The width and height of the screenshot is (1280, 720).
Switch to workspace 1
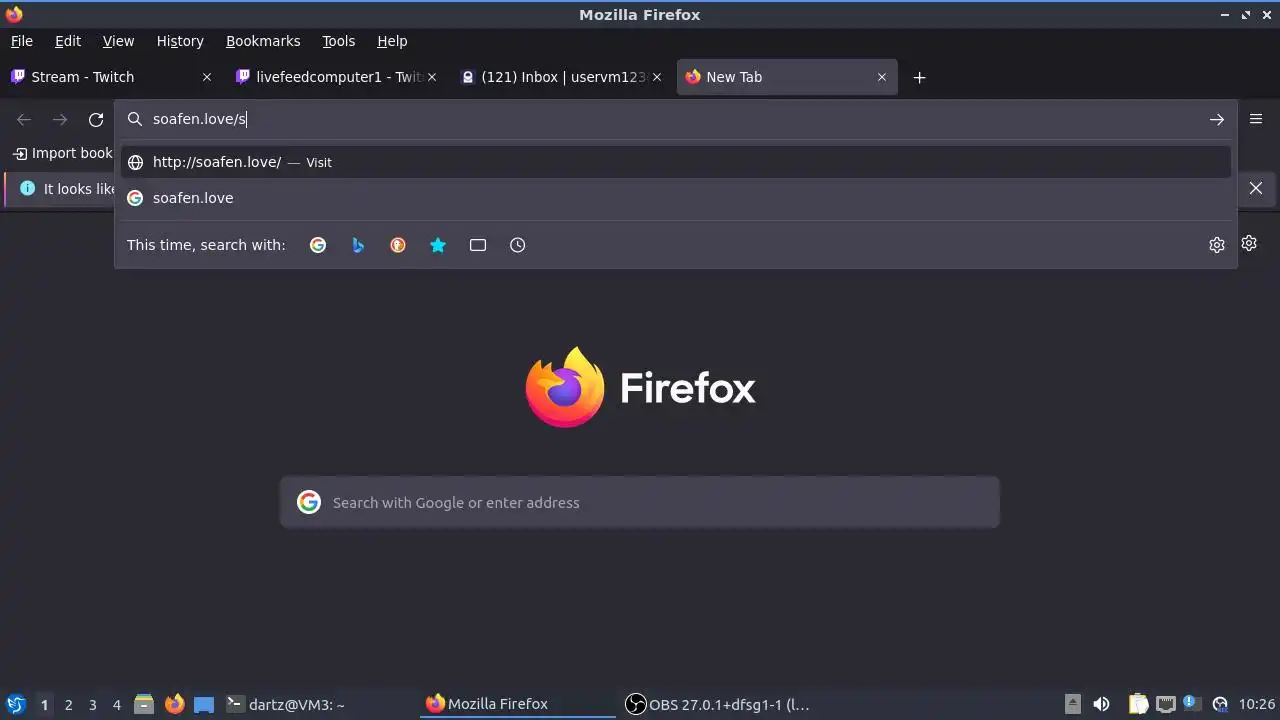pyautogui.click(x=44, y=704)
